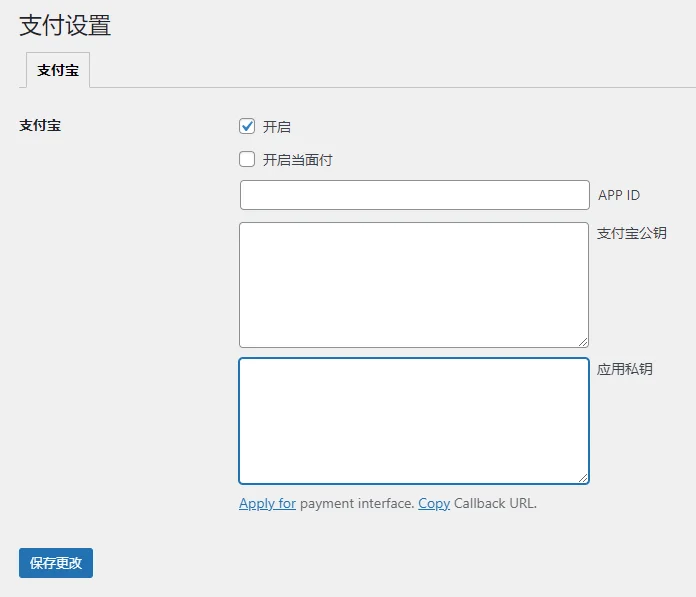This screenshot has width=696, height=597.
Task: Click the bold 支付宝 section label
Action: tap(40, 127)
